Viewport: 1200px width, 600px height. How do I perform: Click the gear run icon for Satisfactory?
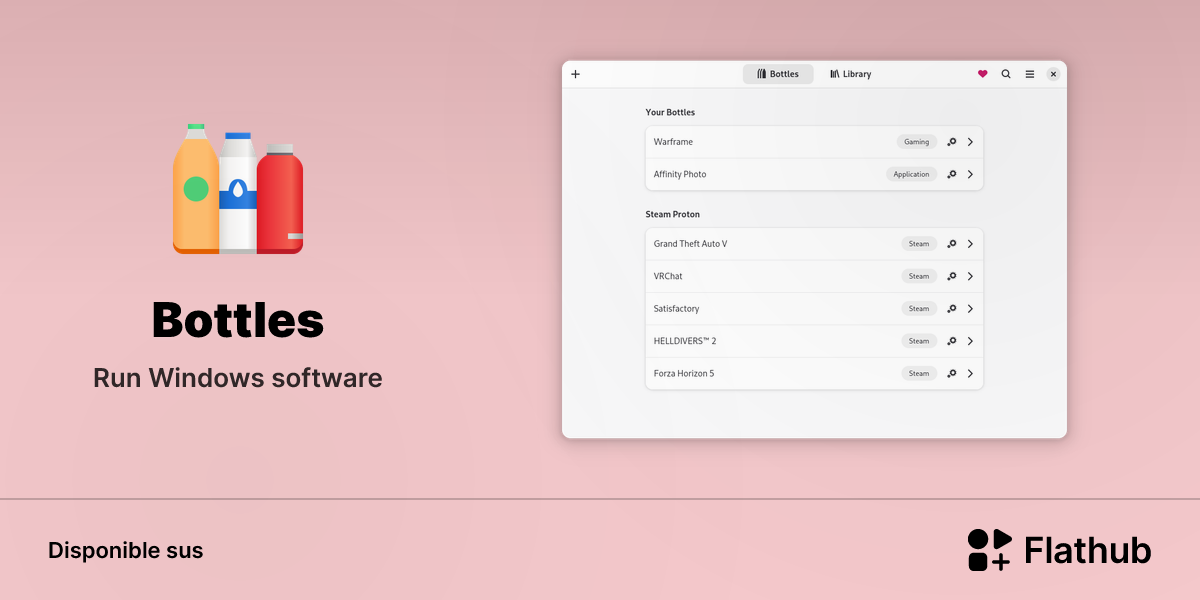click(x=952, y=309)
